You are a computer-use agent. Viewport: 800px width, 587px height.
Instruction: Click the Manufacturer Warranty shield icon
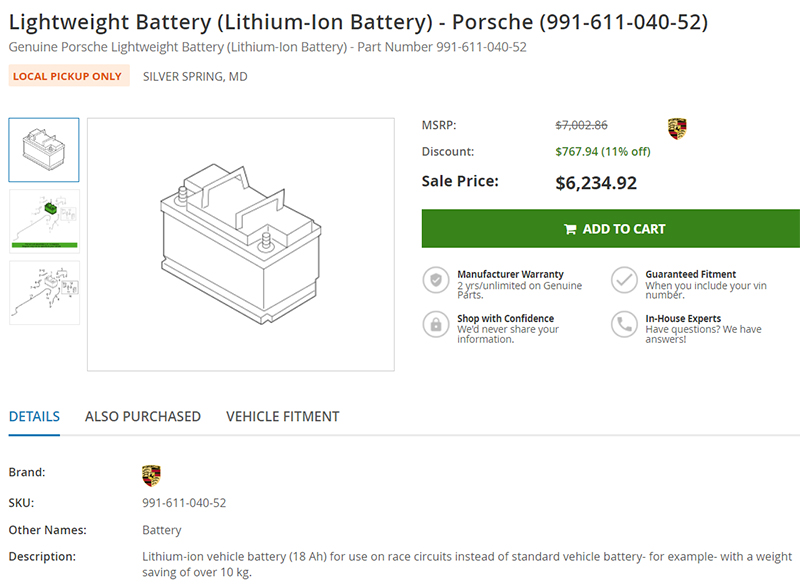pos(435,280)
